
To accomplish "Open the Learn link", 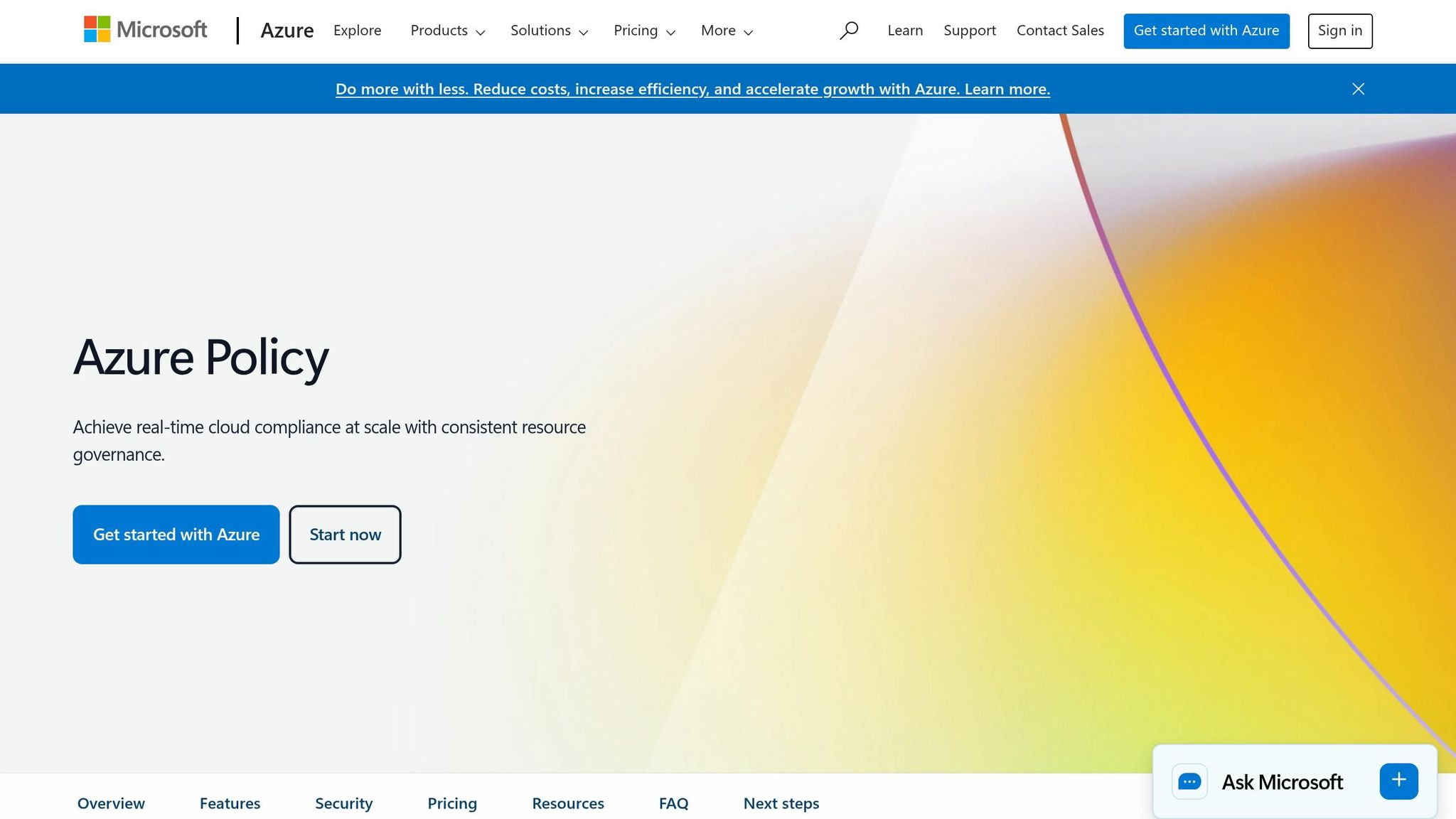I will (905, 31).
